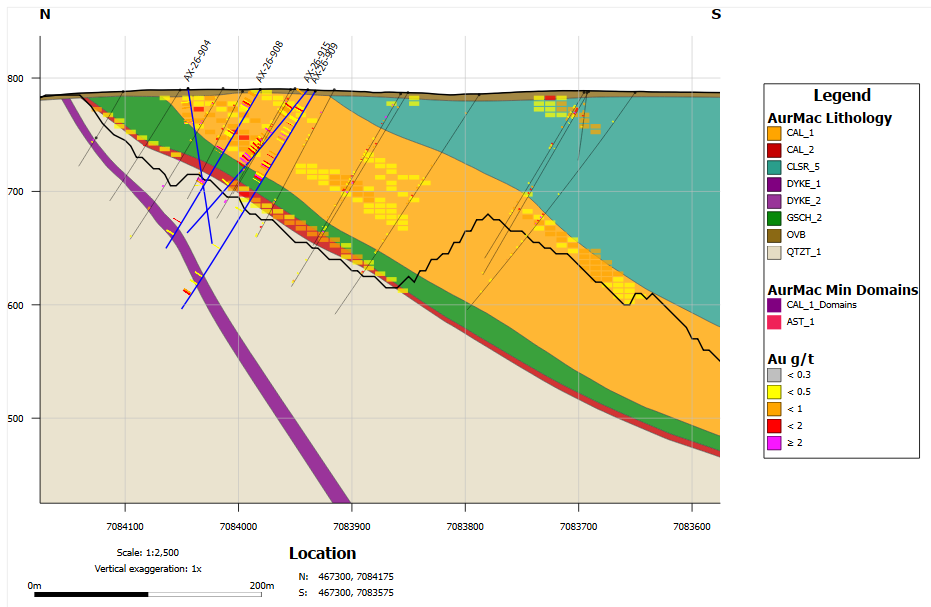Click the '0m' scale bar label

(34, 586)
